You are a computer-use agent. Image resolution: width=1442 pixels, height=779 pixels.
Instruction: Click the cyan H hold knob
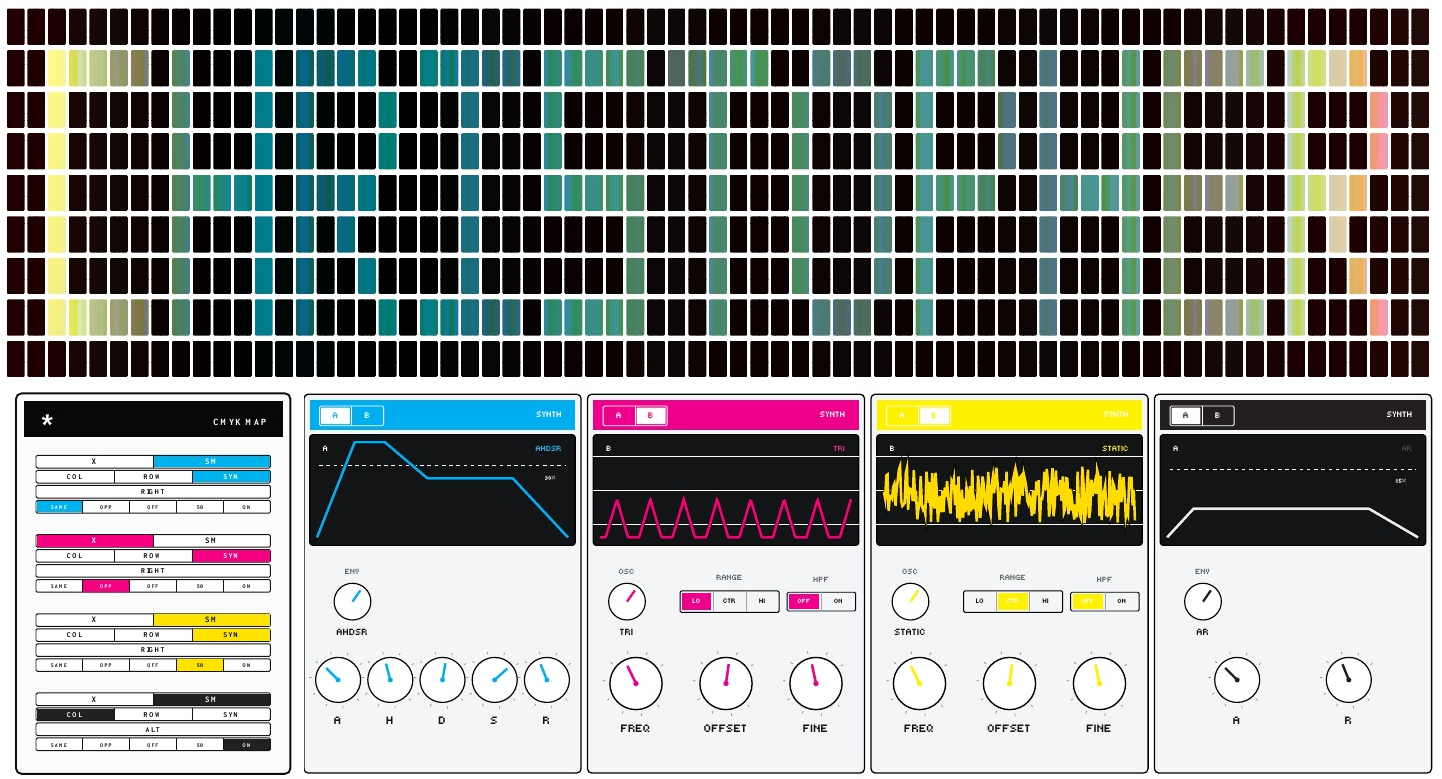point(390,680)
